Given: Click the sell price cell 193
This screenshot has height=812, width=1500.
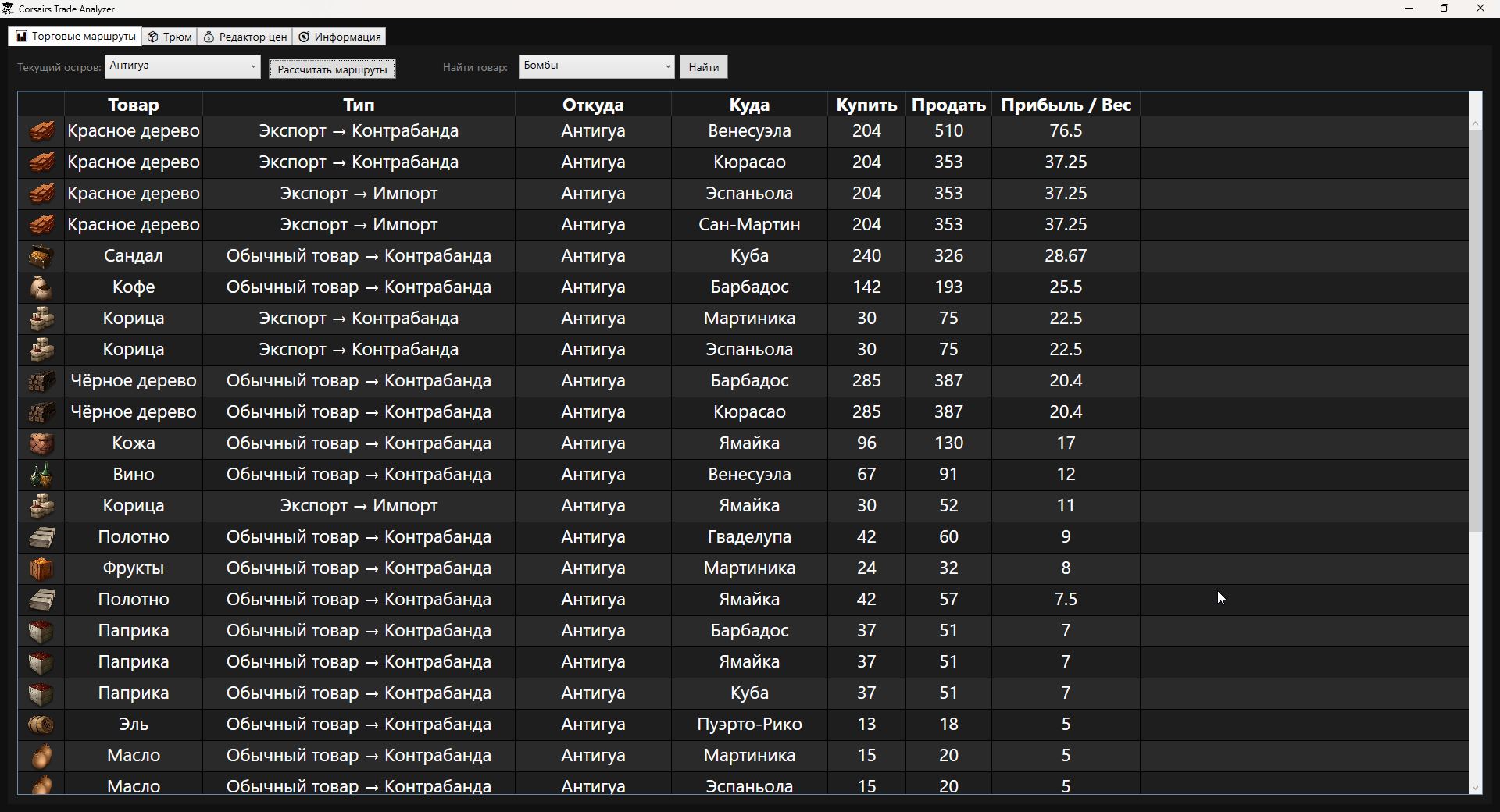Looking at the screenshot, I should (948, 287).
